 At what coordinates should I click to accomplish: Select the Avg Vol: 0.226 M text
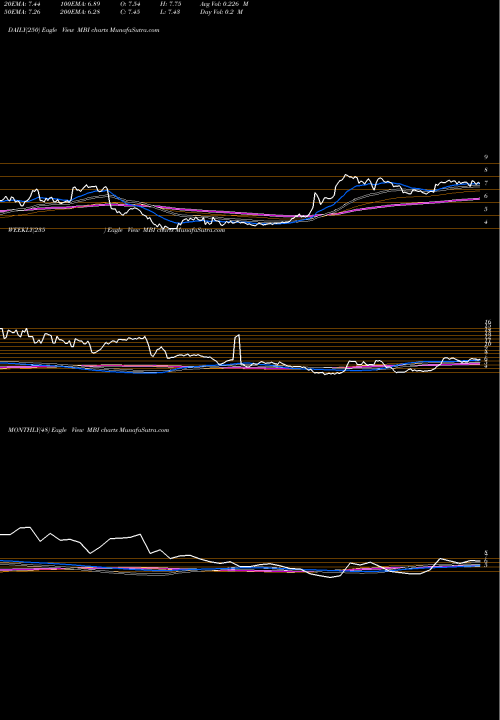(x=224, y=4)
